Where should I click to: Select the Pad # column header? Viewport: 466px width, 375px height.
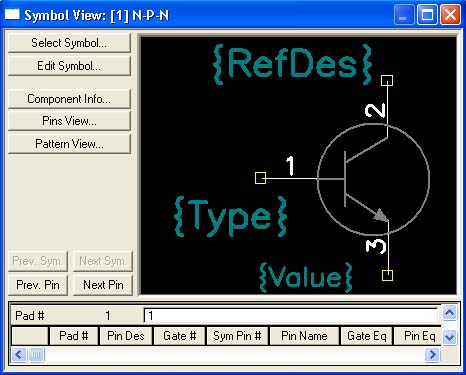[x=74, y=336]
